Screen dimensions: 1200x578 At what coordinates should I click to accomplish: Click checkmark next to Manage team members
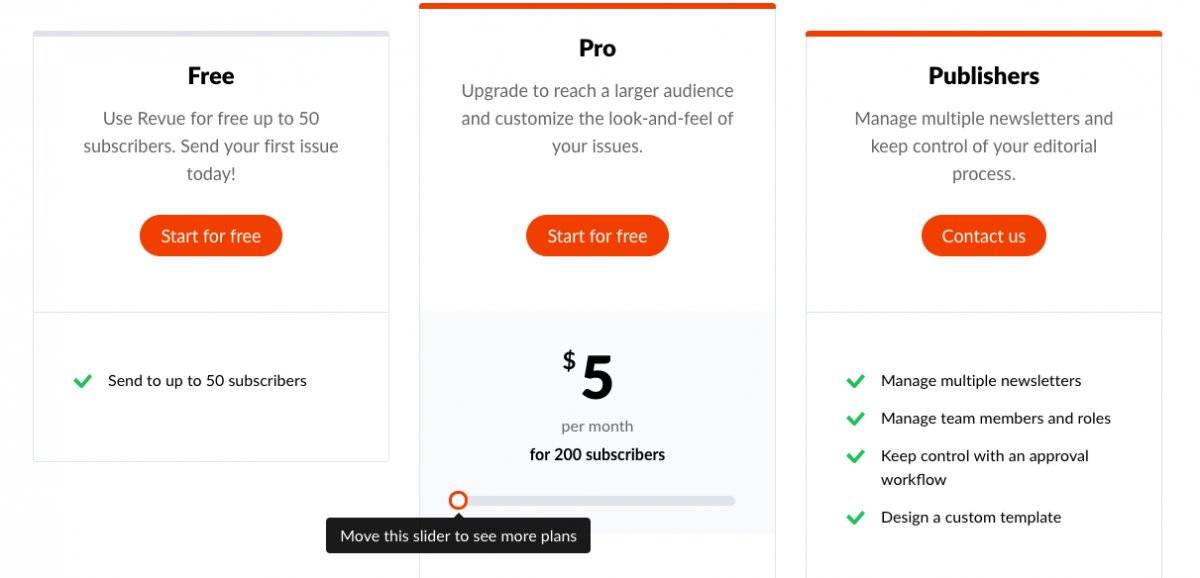pyautogui.click(x=855, y=419)
